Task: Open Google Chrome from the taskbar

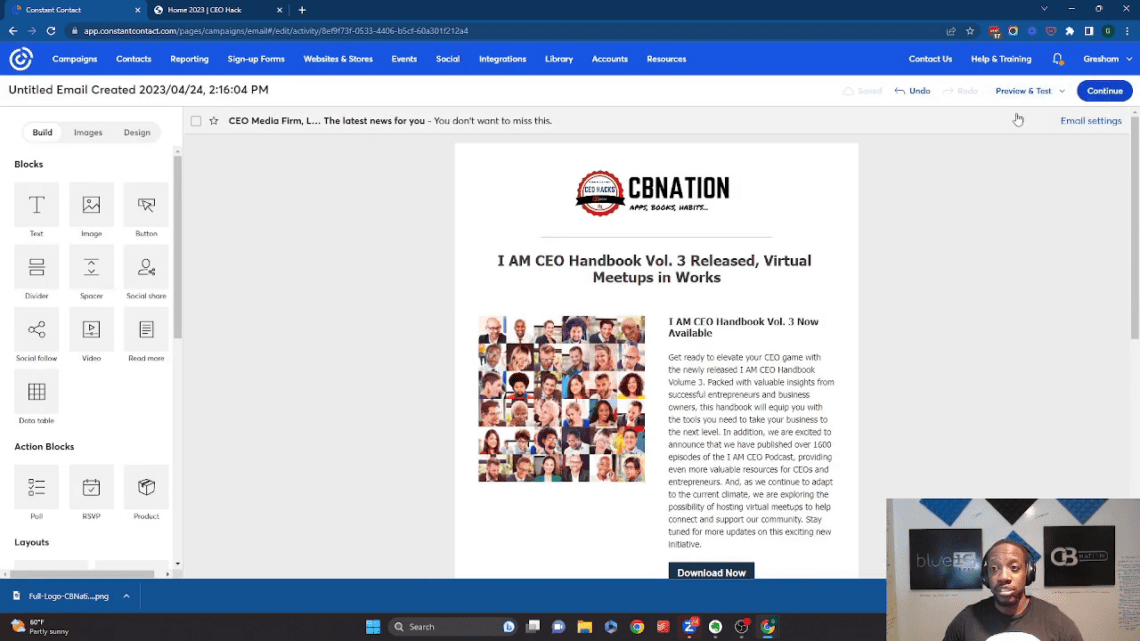Action: [x=637, y=626]
